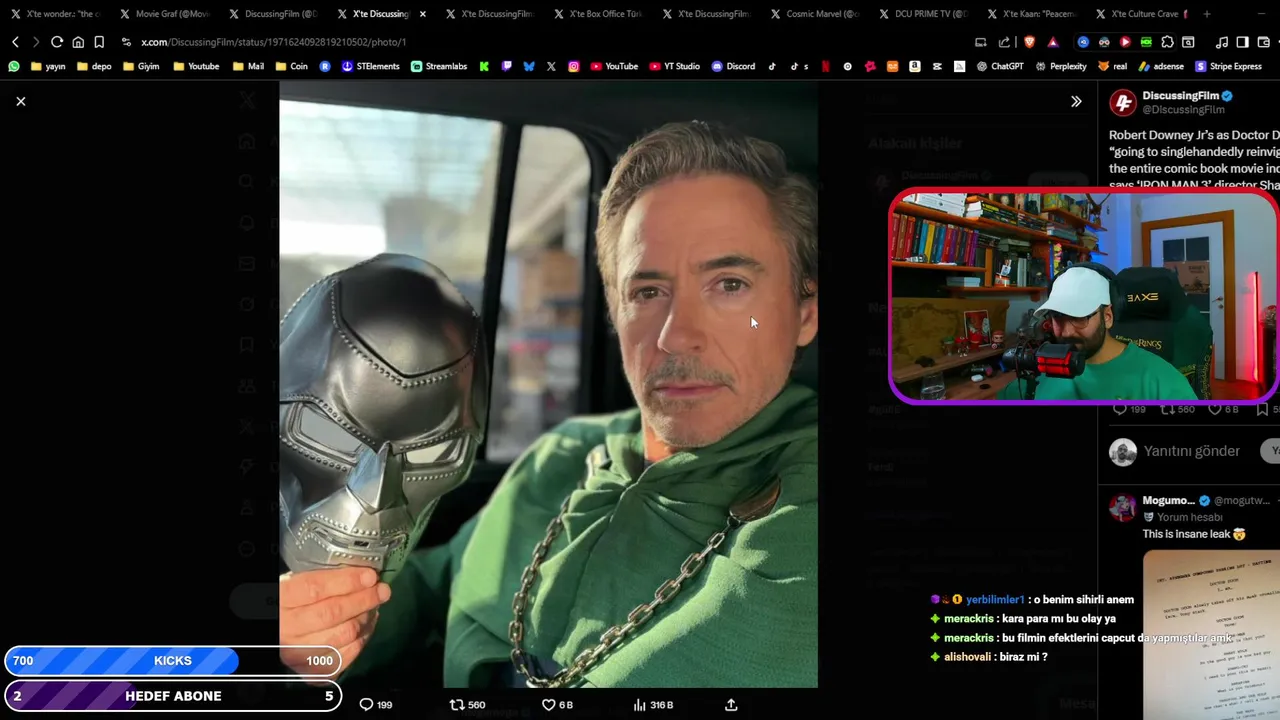Open the Netflix bookmark icon
Image resolution: width=1280 pixels, height=720 pixels.
[x=825, y=66]
